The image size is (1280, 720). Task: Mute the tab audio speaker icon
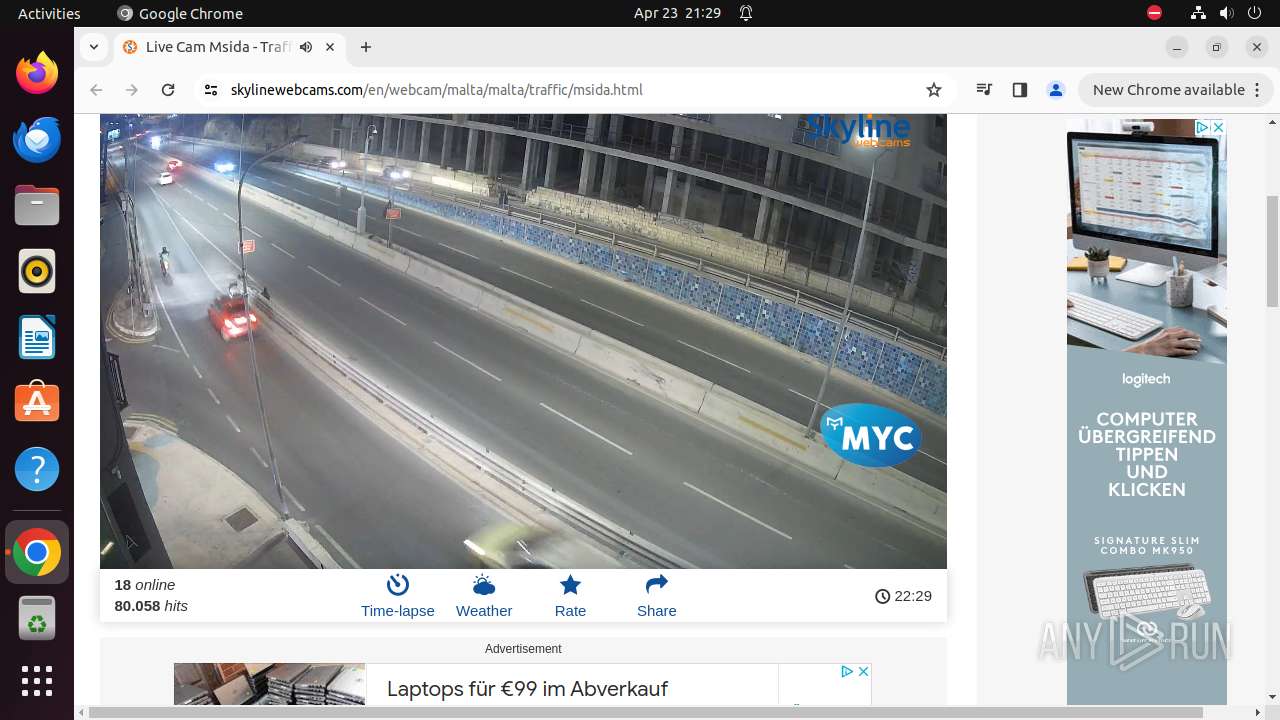tap(306, 47)
